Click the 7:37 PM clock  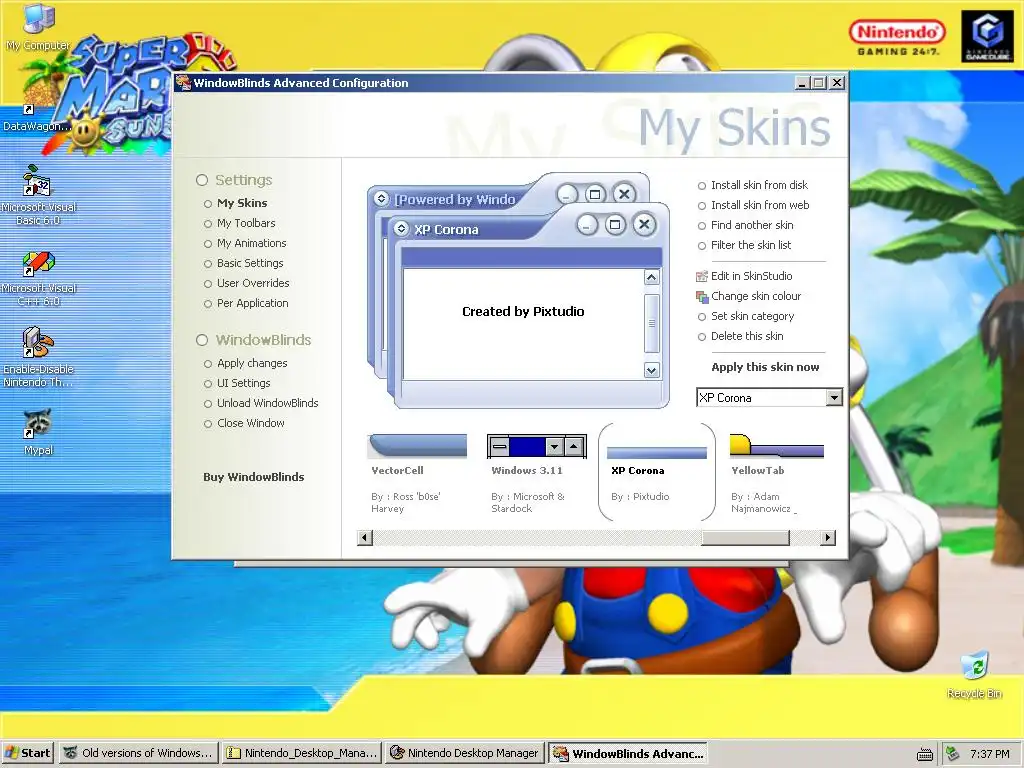[989, 754]
